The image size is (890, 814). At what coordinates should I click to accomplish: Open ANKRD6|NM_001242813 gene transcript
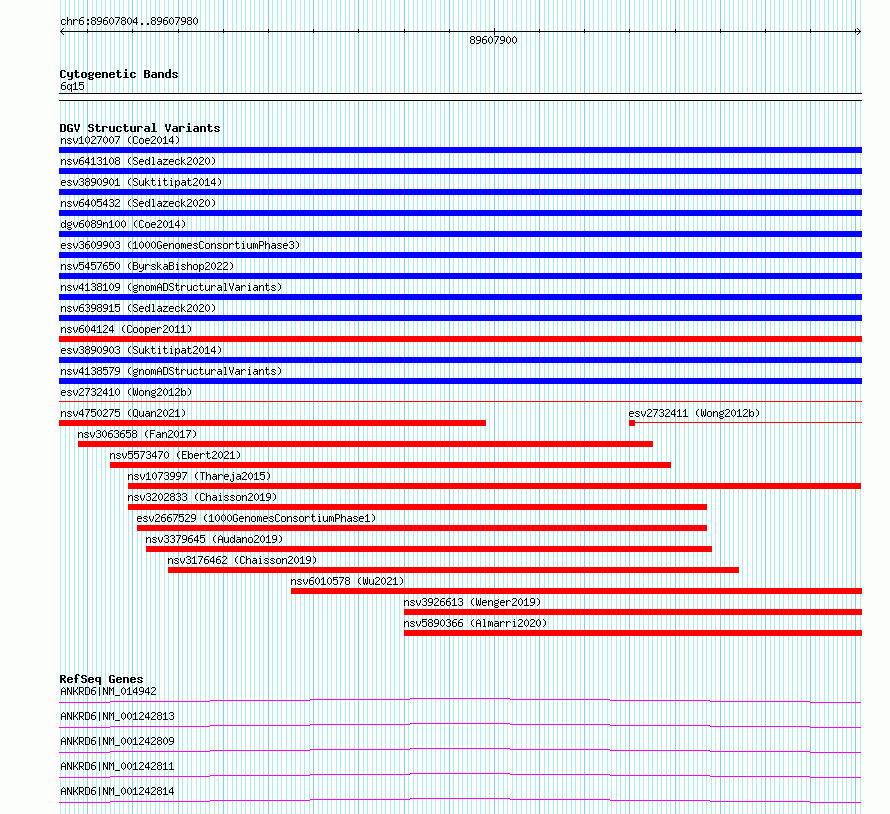[117, 716]
